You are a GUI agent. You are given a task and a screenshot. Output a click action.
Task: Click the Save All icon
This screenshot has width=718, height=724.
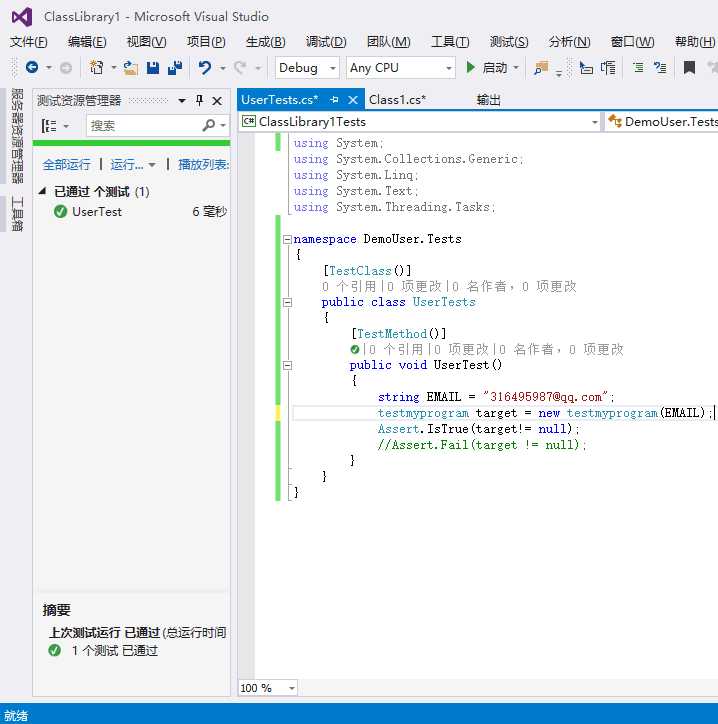pos(175,68)
